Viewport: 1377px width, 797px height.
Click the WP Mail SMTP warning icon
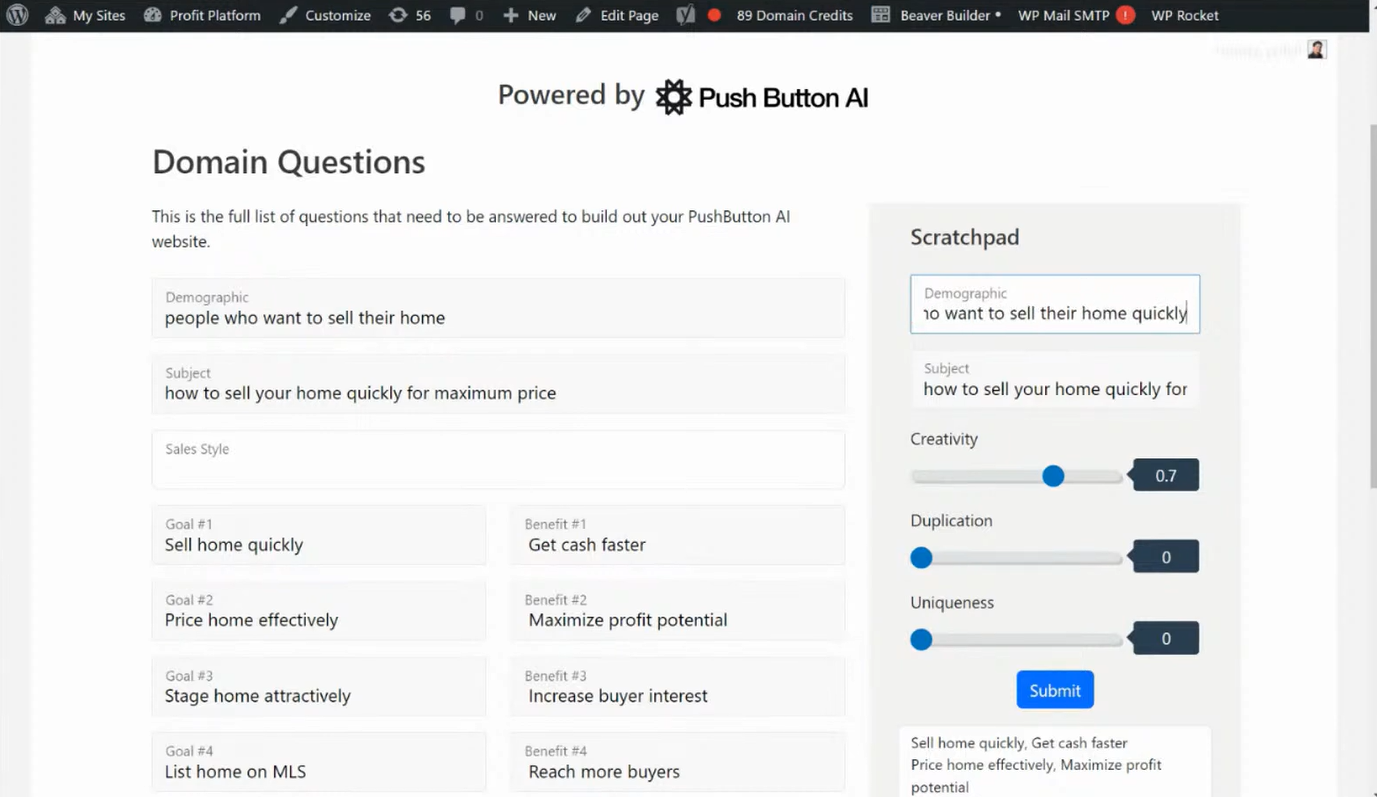pyautogui.click(x=1127, y=15)
